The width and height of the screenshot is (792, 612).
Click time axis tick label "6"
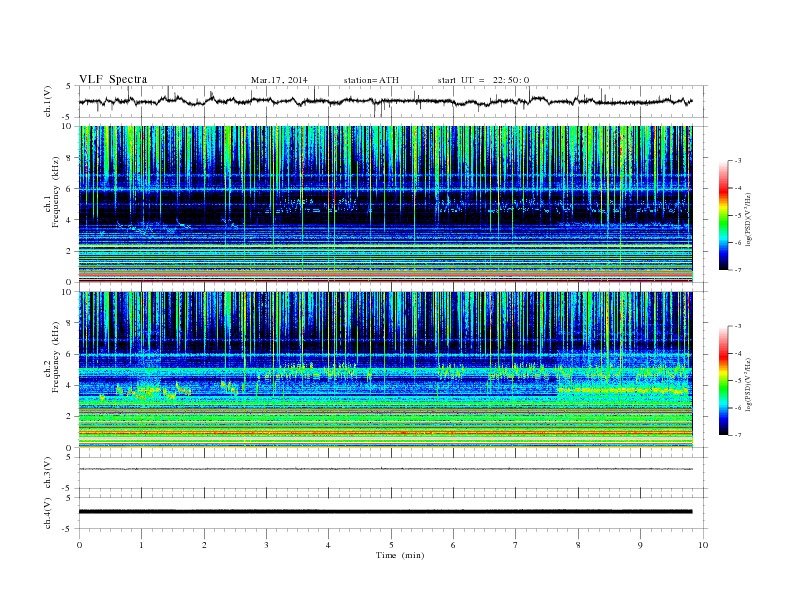tap(453, 545)
